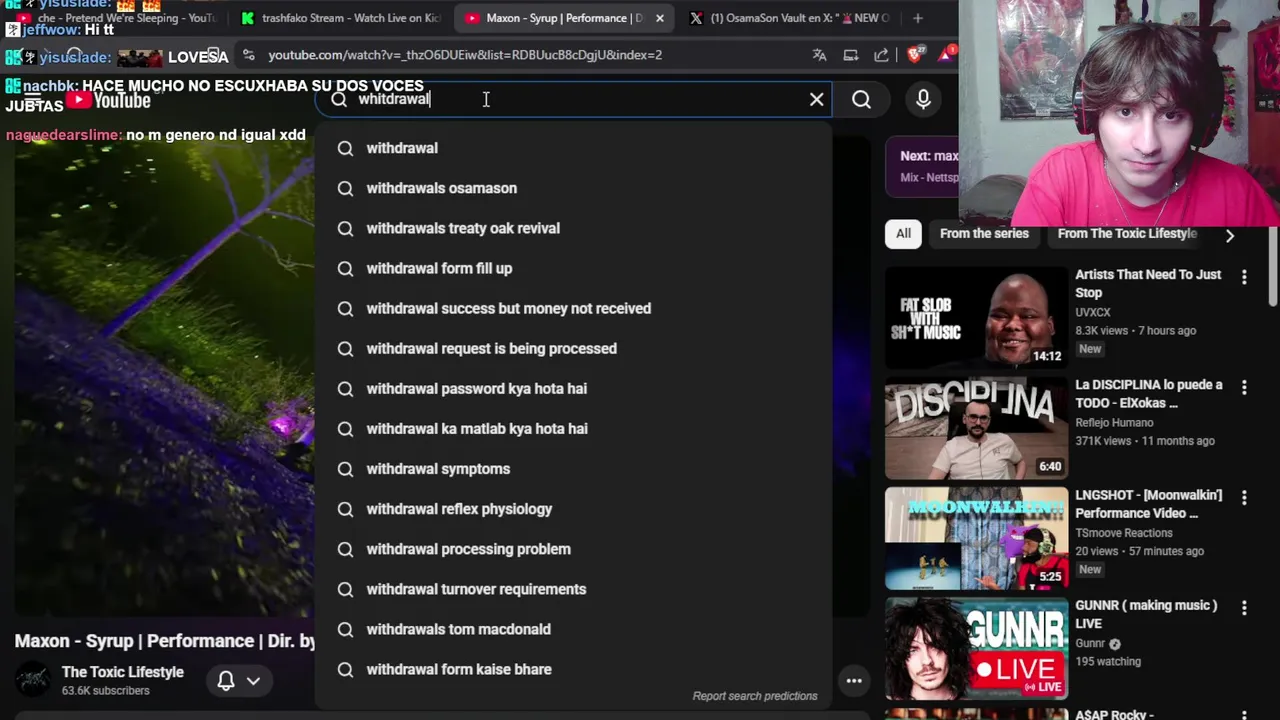Open The Toxic Lifestyle channel name

coord(123,672)
